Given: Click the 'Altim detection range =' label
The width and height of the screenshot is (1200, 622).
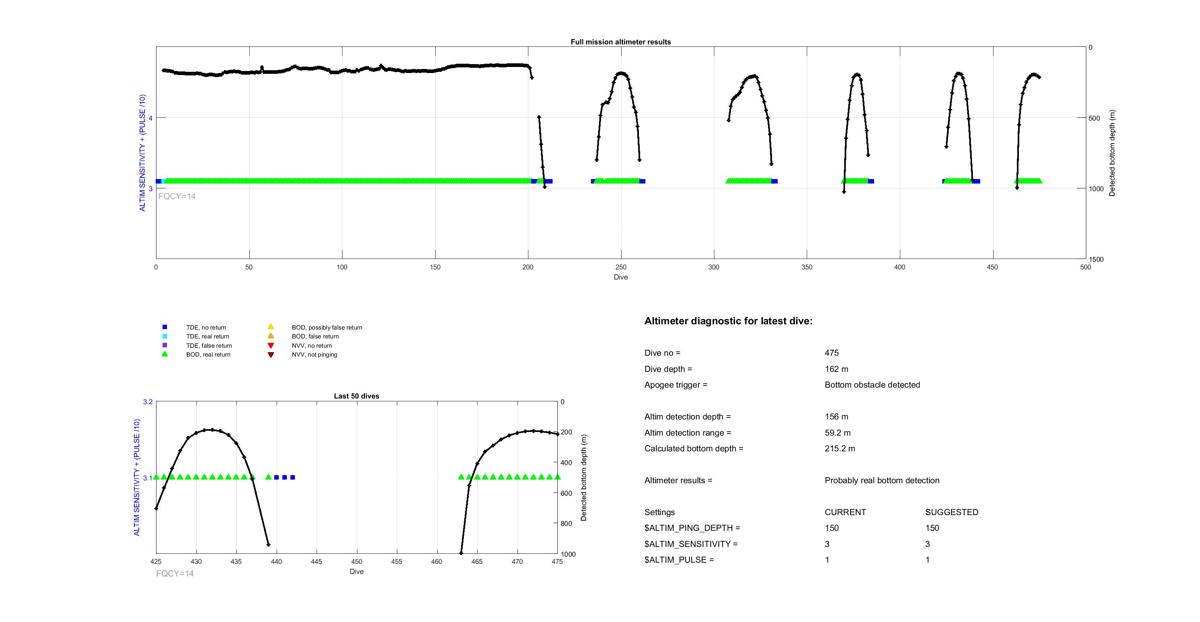Looking at the screenshot, I should pyautogui.click(x=688, y=433).
